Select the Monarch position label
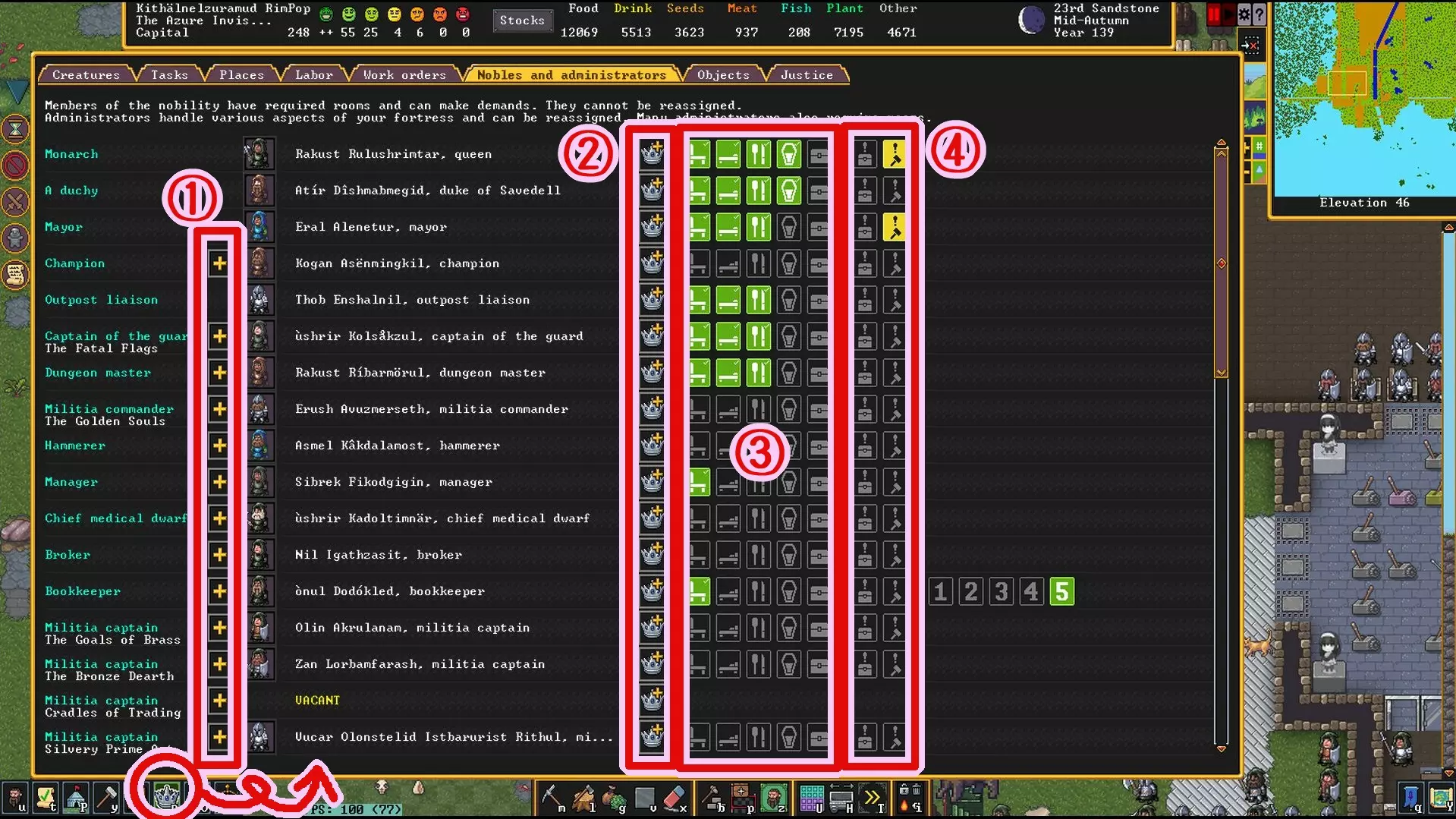 click(x=71, y=154)
